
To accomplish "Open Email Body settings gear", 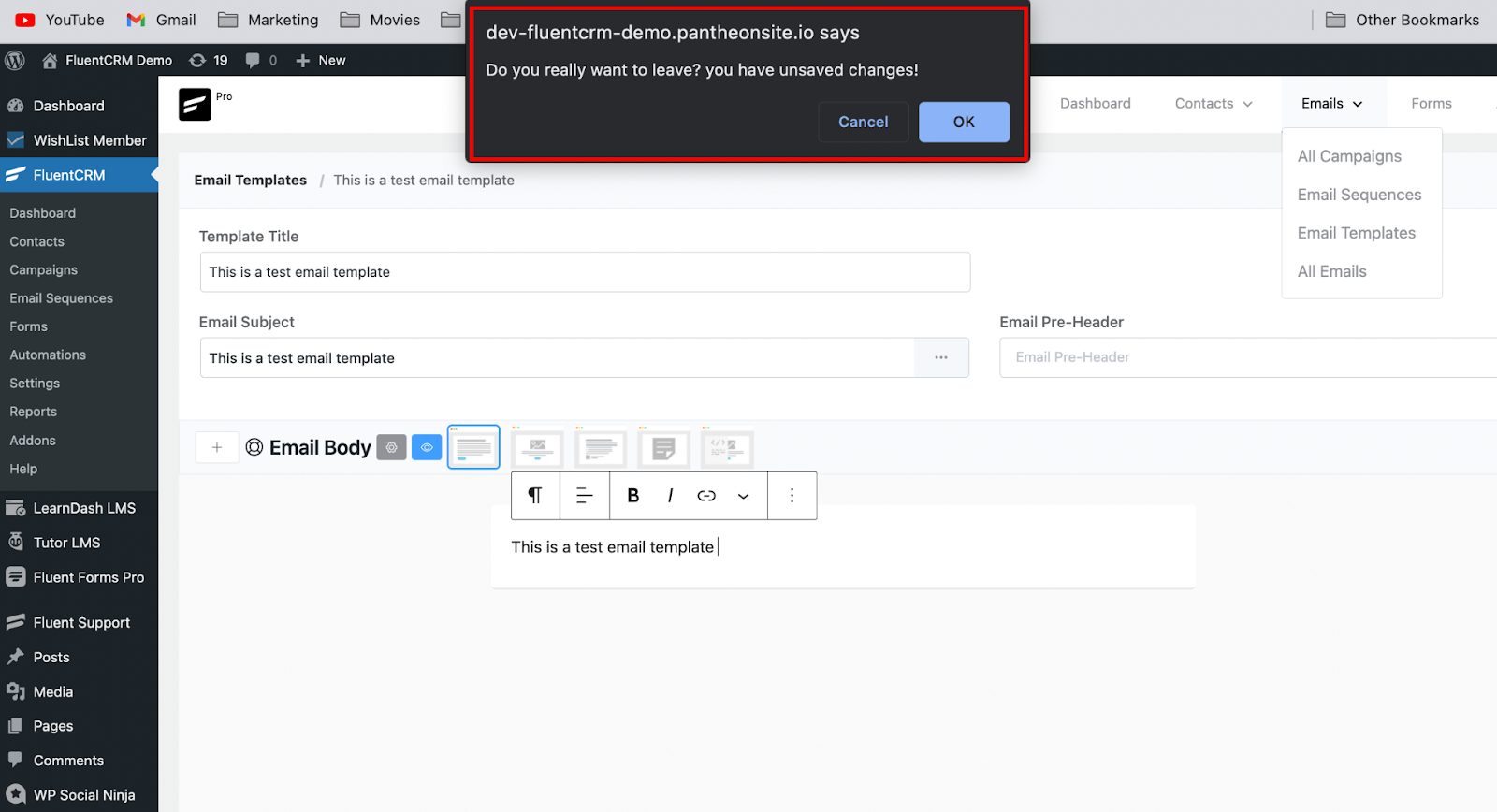I will [x=392, y=447].
